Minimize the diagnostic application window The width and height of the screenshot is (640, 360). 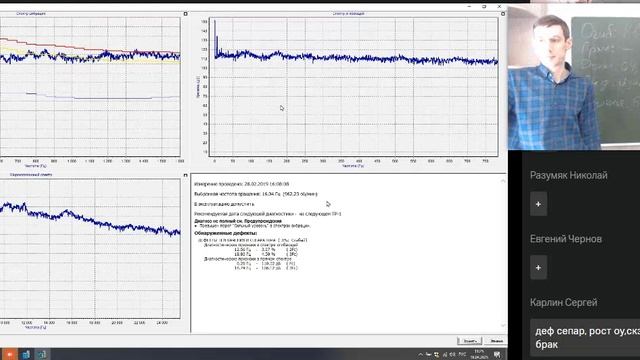[469, 7]
